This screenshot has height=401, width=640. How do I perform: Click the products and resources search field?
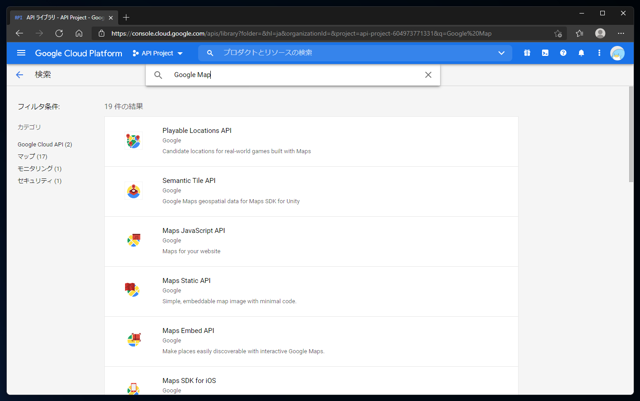point(355,53)
